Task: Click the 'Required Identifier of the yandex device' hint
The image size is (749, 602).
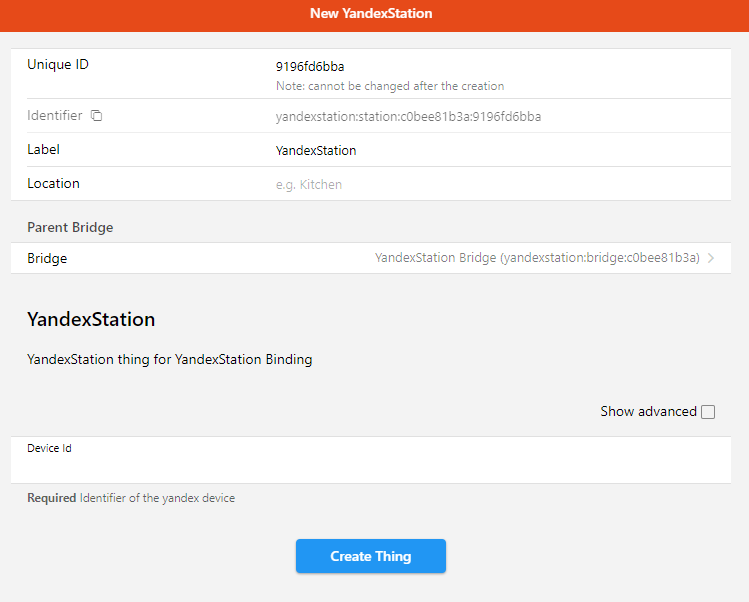Action: (131, 498)
